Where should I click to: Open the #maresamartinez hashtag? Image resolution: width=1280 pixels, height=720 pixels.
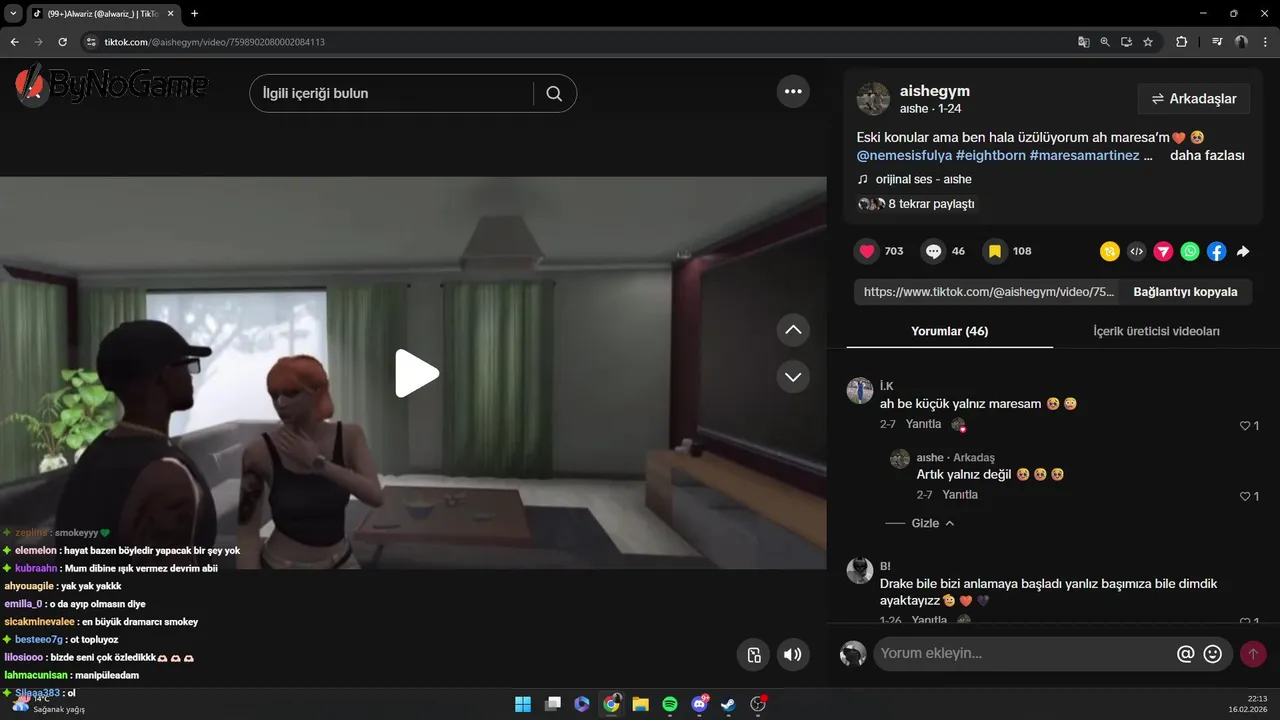[1084, 156]
